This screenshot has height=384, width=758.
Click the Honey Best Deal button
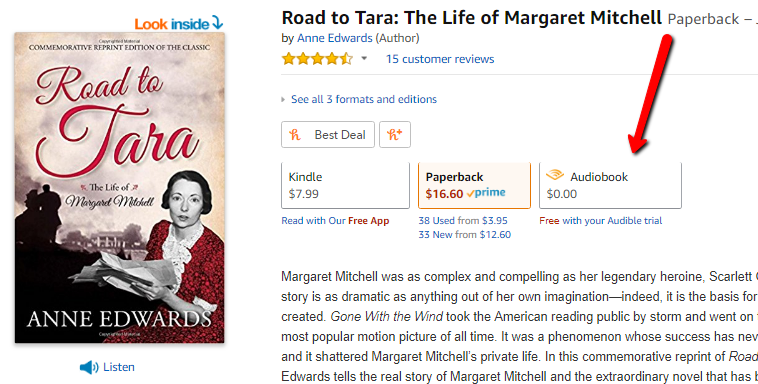pyautogui.click(x=328, y=134)
